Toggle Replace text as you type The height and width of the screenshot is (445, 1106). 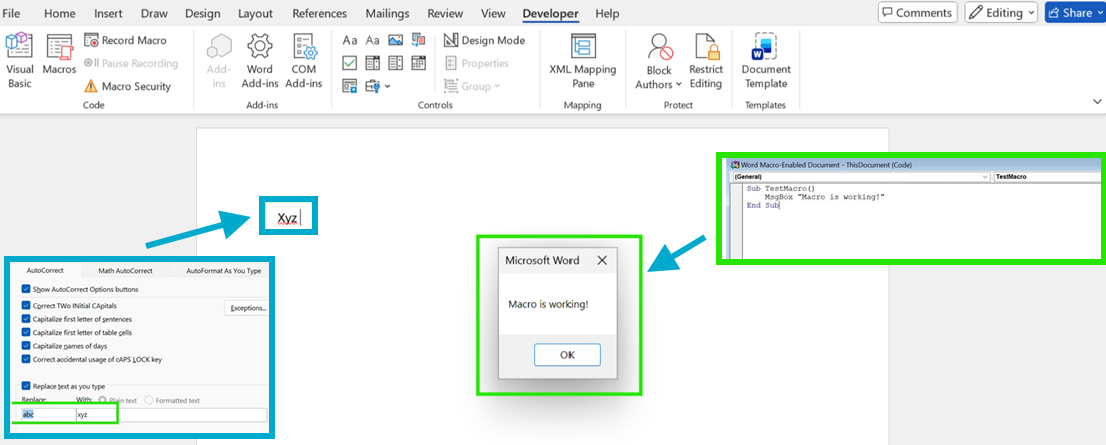coord(26,386)
